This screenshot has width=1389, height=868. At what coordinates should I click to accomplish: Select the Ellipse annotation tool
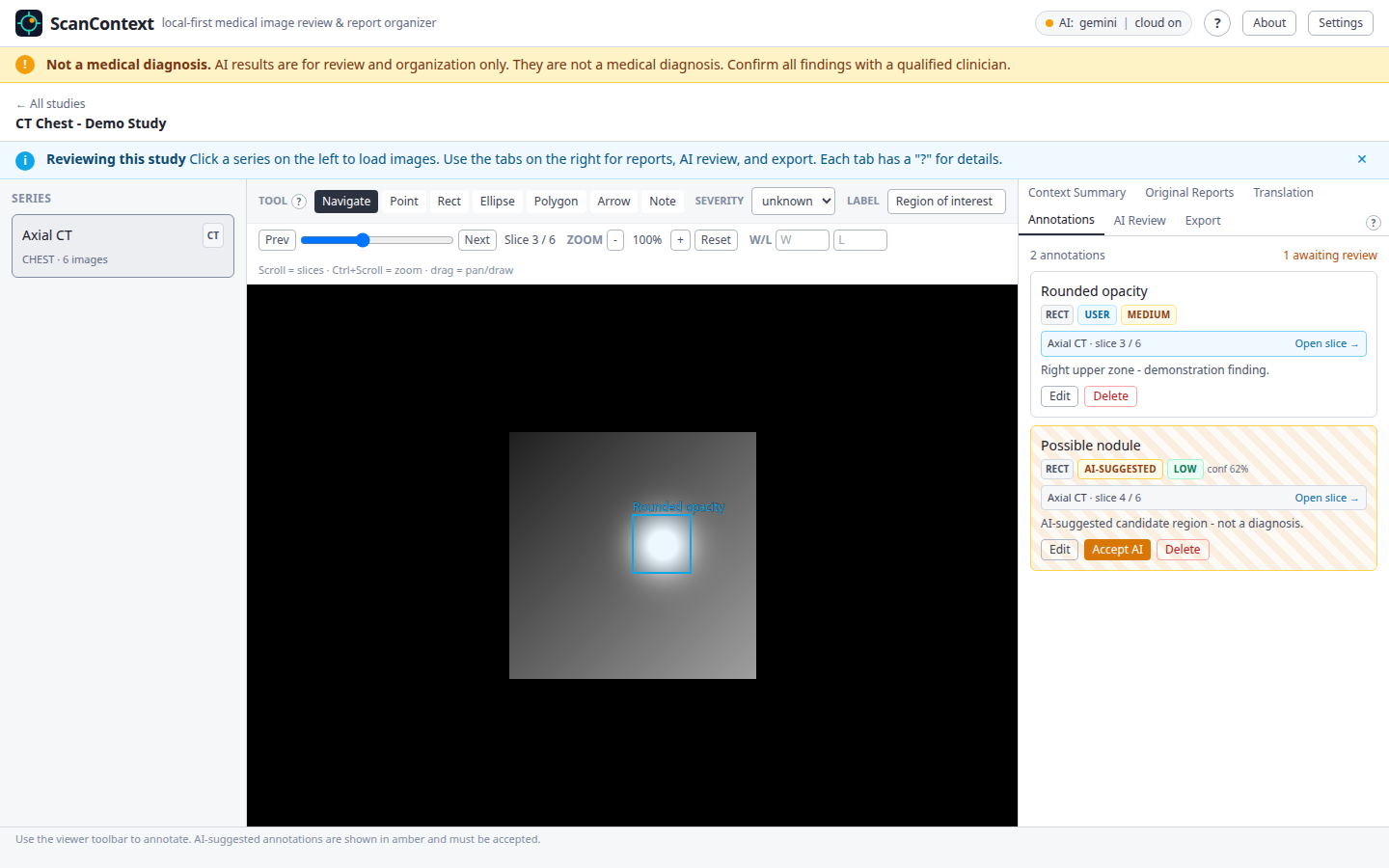pyautogui.click(x=498, y=202)
